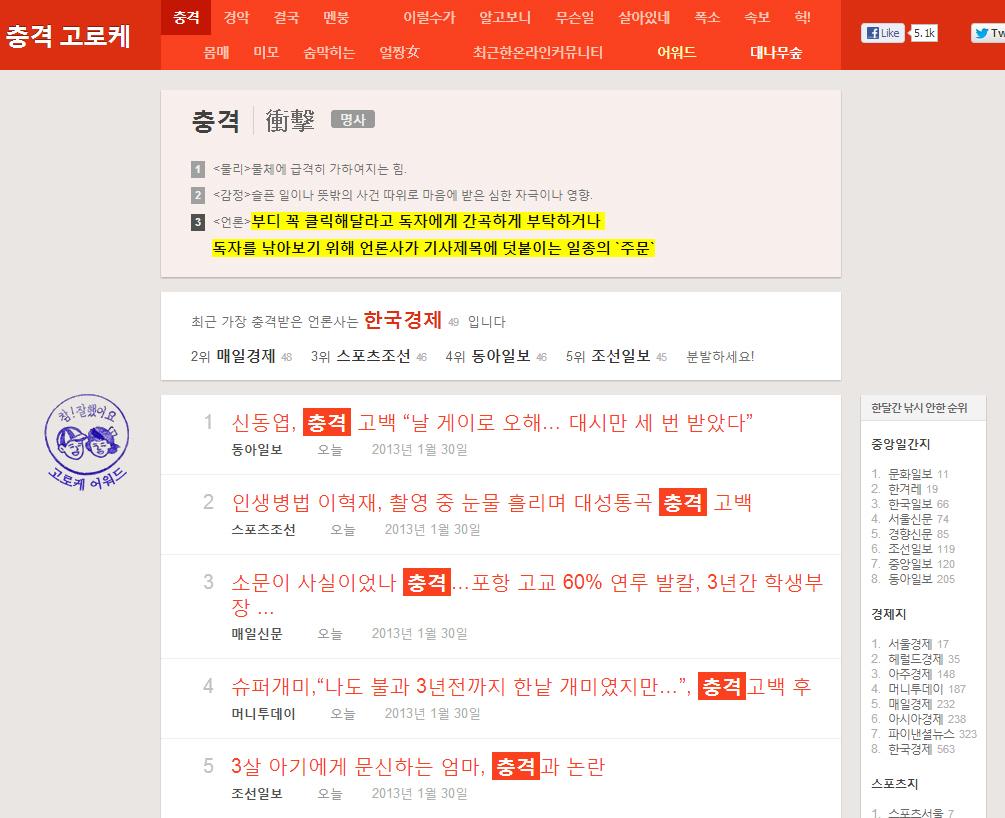Screen dimensions: 1005x818
Task: Open the 알고보니 menu item
Action: pyautogui.click(x=505, y=17)
